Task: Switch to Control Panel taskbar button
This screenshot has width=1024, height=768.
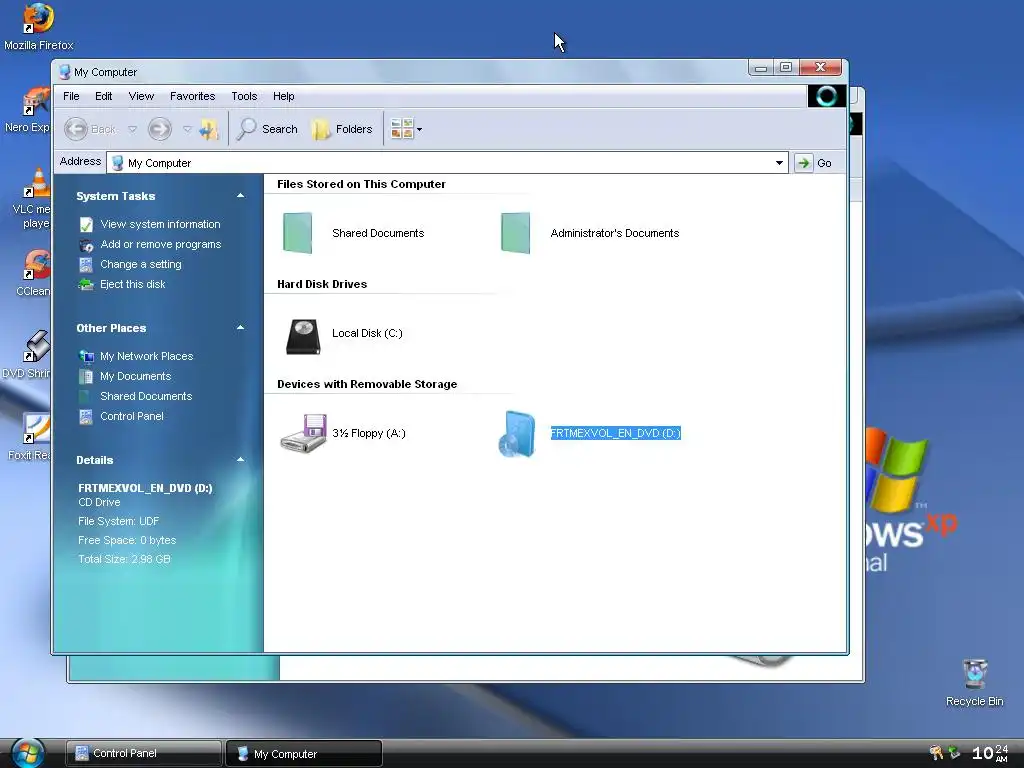Action: [144, 753]
